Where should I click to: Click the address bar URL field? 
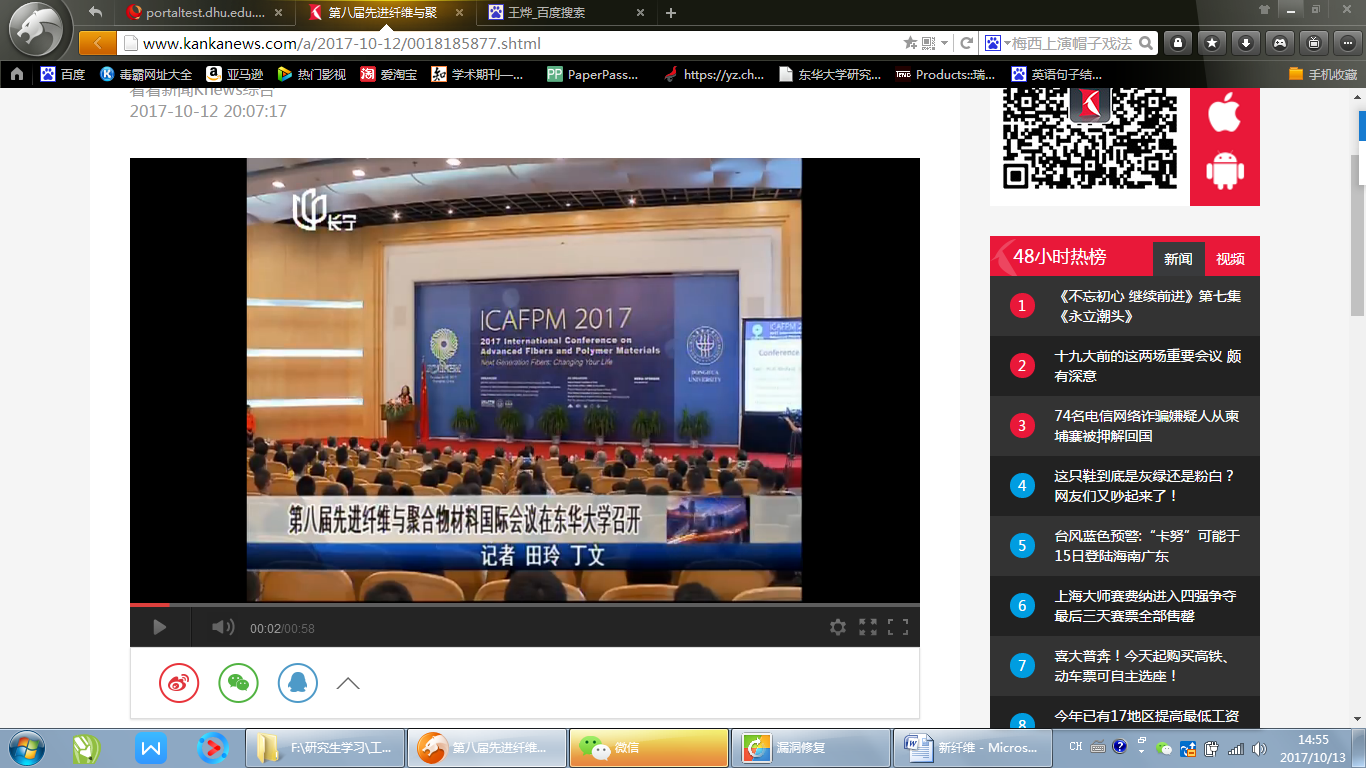coord(500,43)
